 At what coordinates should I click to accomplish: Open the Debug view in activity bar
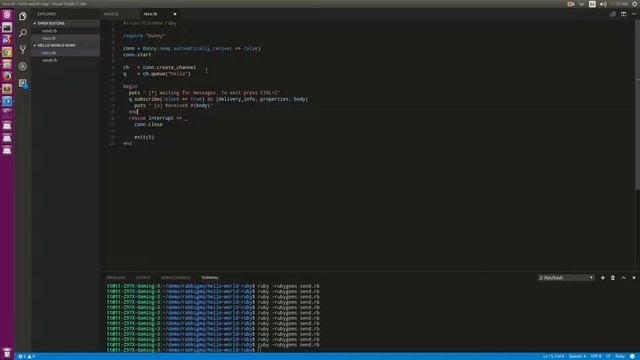point(23,67)
